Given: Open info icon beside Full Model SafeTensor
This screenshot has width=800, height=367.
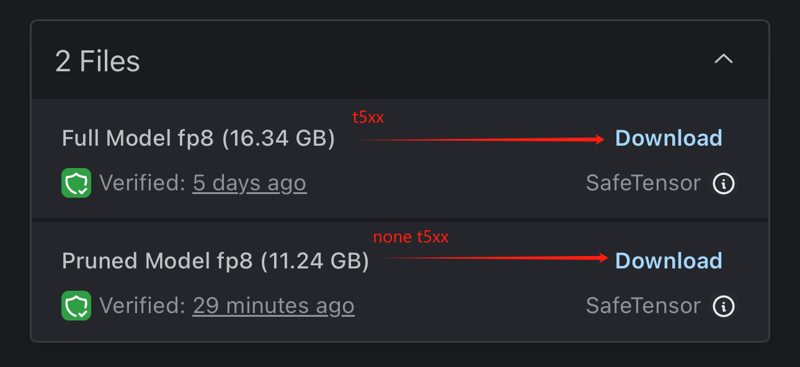Looking at the screenshot, I should pyautogui.click(x=723, y=183).
